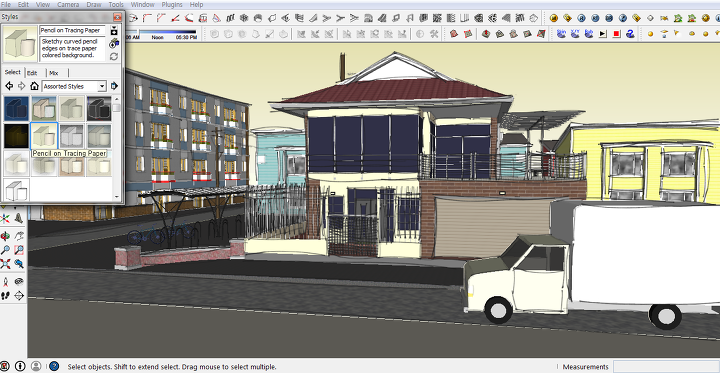Select the Walk footprints tool
The width and height of the screenshot is (720, 373).
(6, 296)
